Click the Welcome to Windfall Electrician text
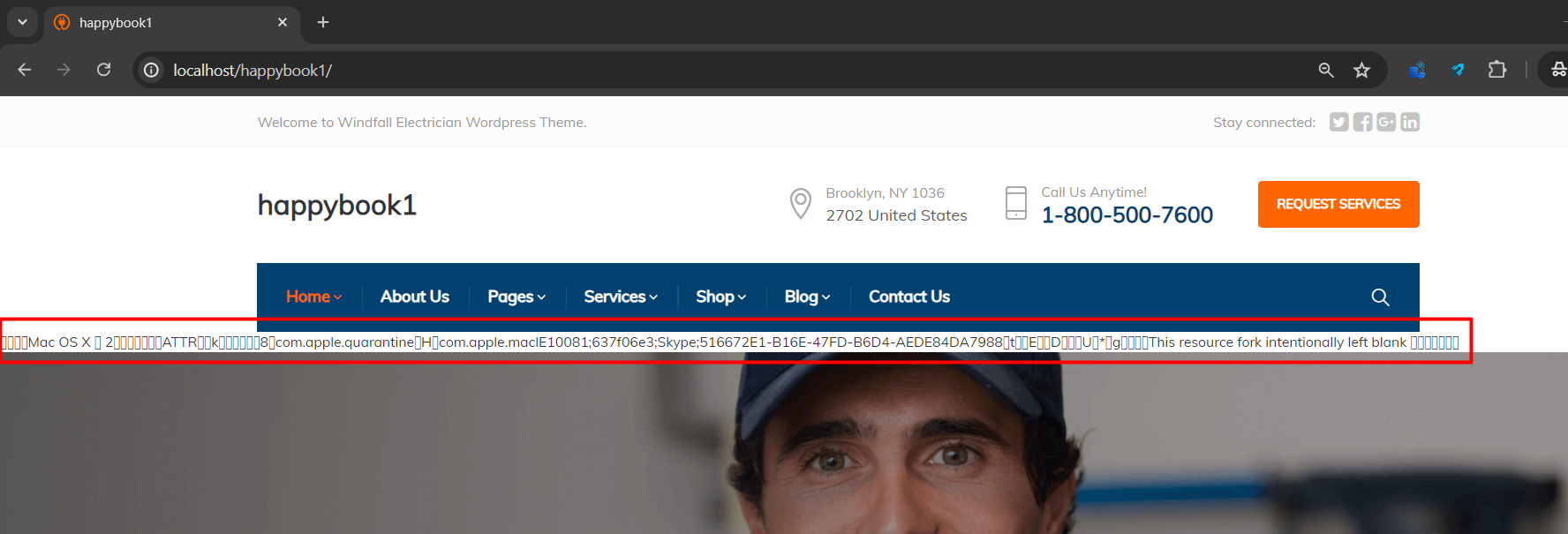Image resolution: width=1568 pixels, height=534 pixels. (422, 123)
